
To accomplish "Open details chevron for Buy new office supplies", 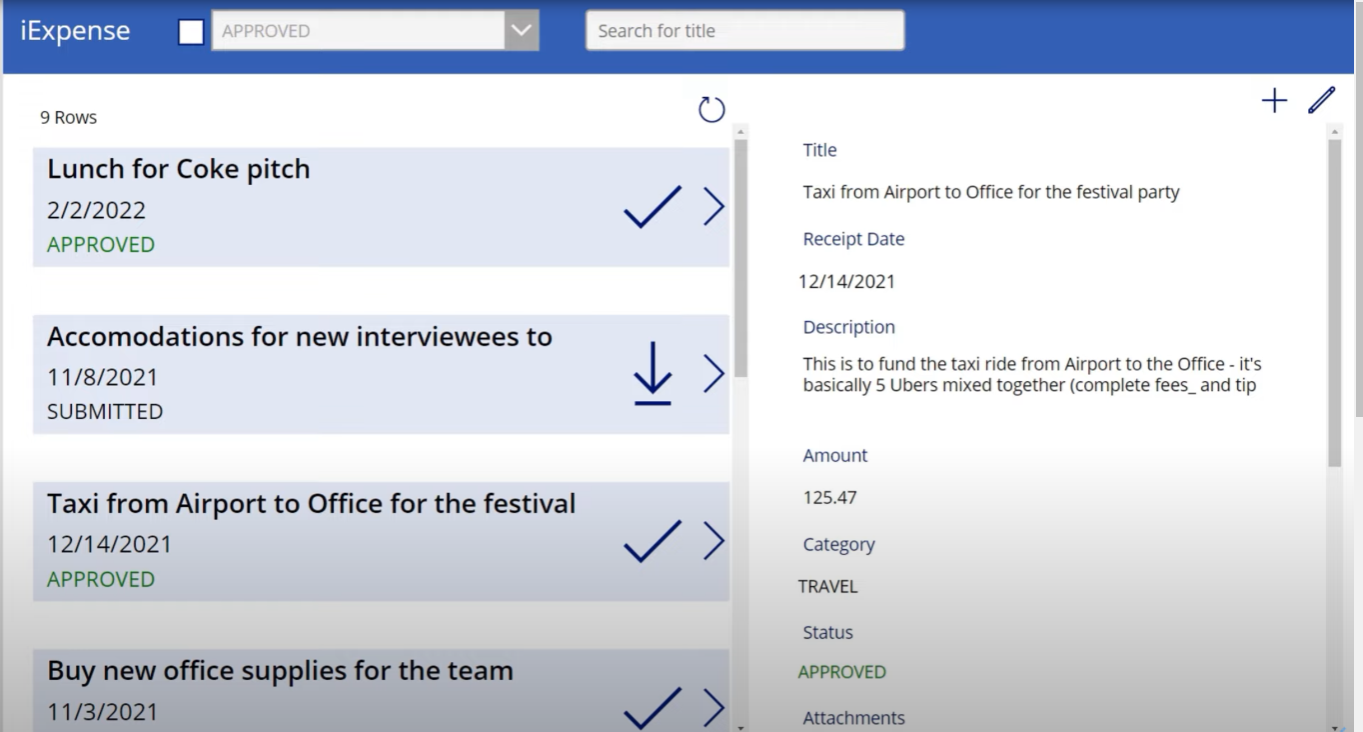I will [713, 707].
